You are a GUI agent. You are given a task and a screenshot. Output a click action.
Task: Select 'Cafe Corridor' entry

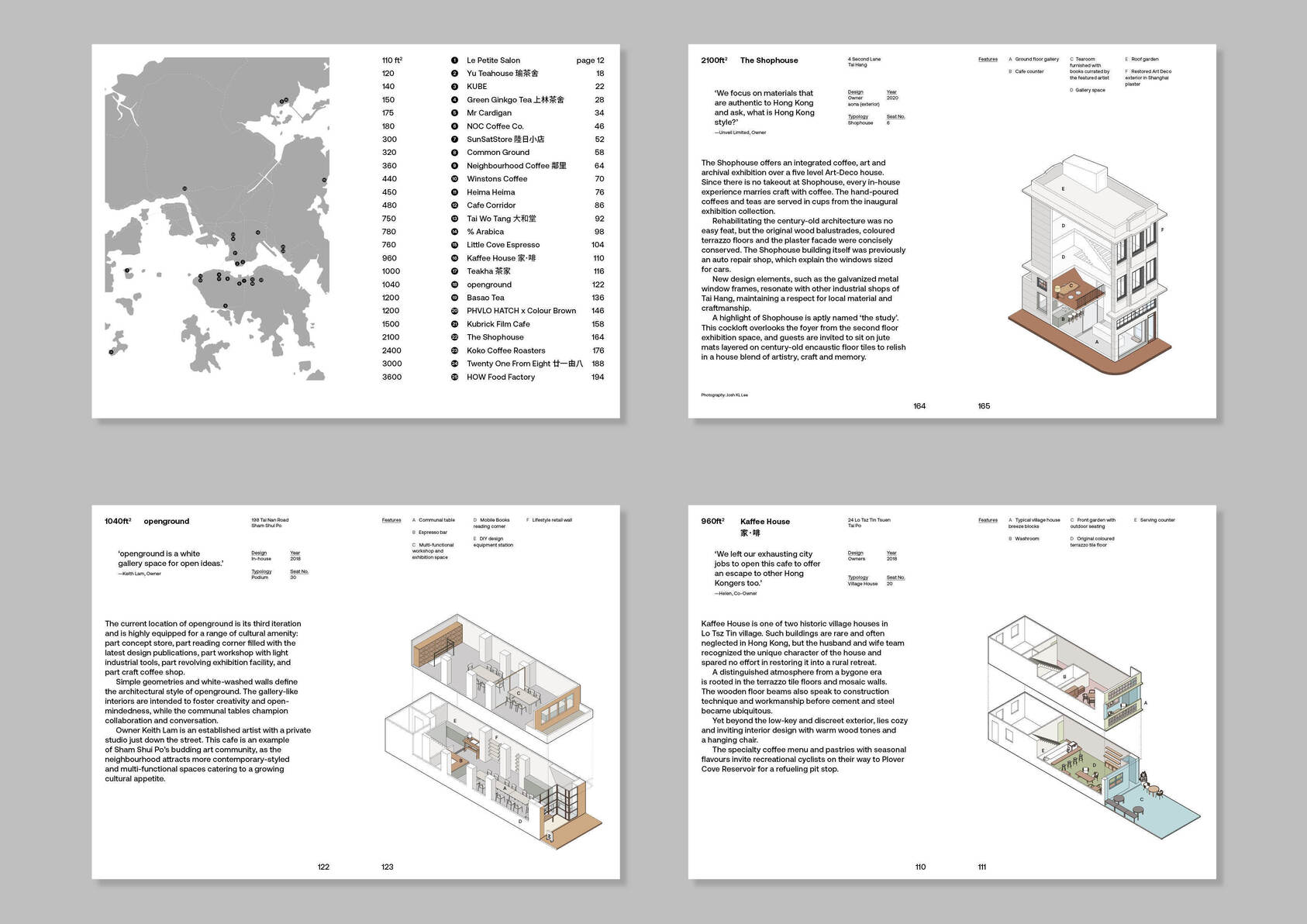tap(491, 205)
